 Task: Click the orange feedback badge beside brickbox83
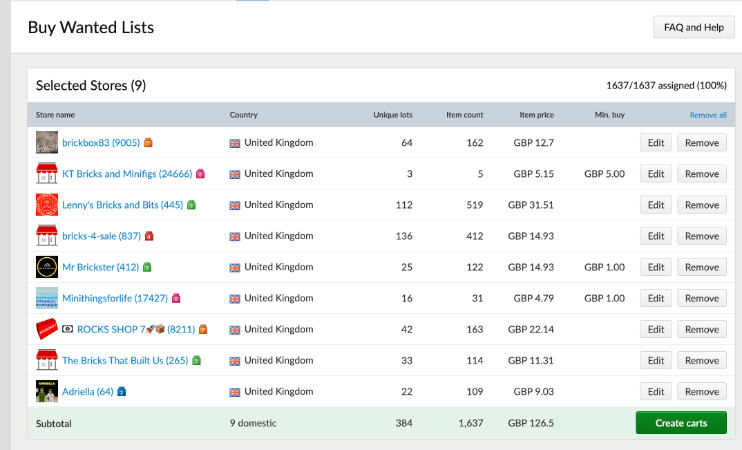[148, 142]
